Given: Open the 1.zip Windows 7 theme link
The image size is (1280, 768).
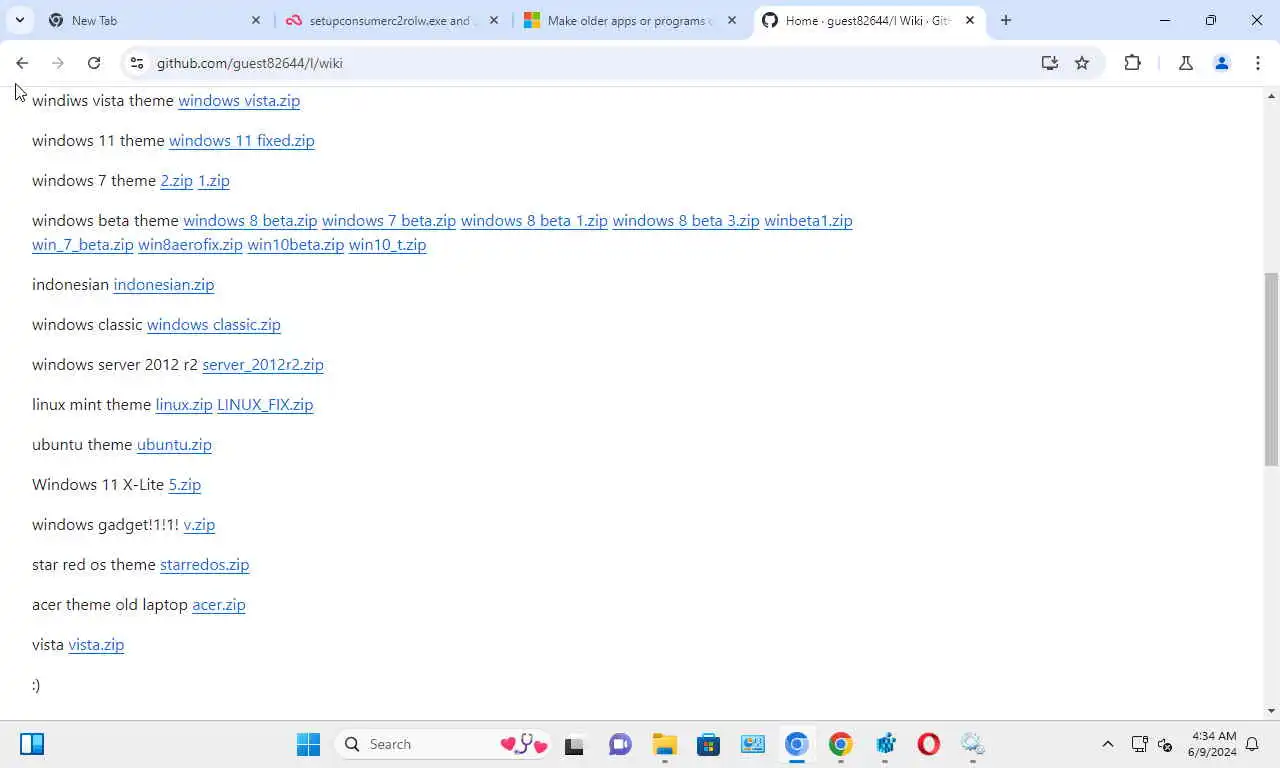Looking at the screenshot, I should point(213,181).
